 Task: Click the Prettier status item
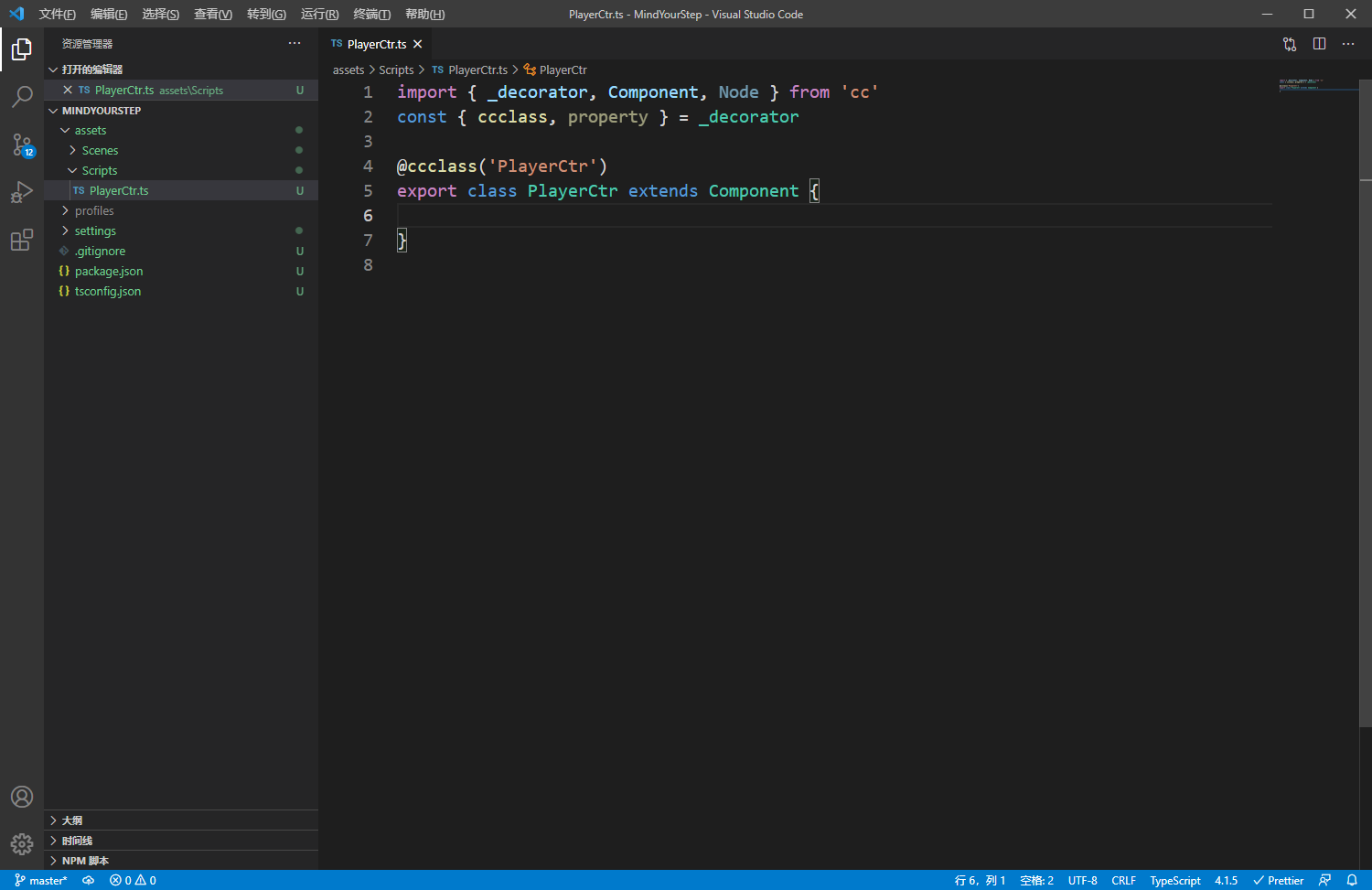coord(1278,880)
